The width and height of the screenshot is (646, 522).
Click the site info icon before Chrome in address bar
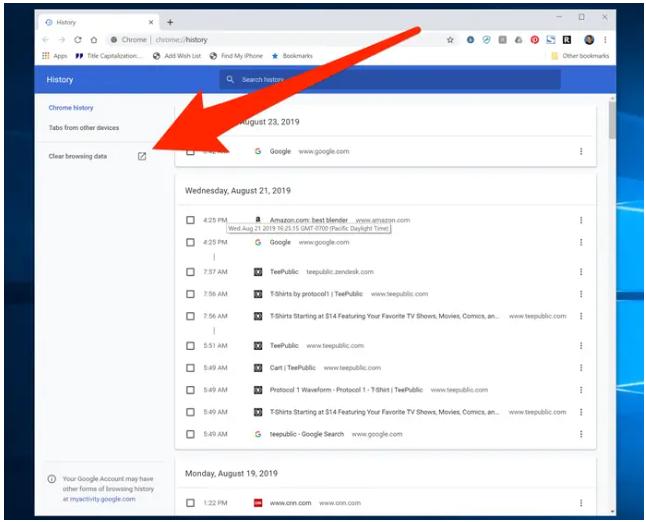(114, 40)
